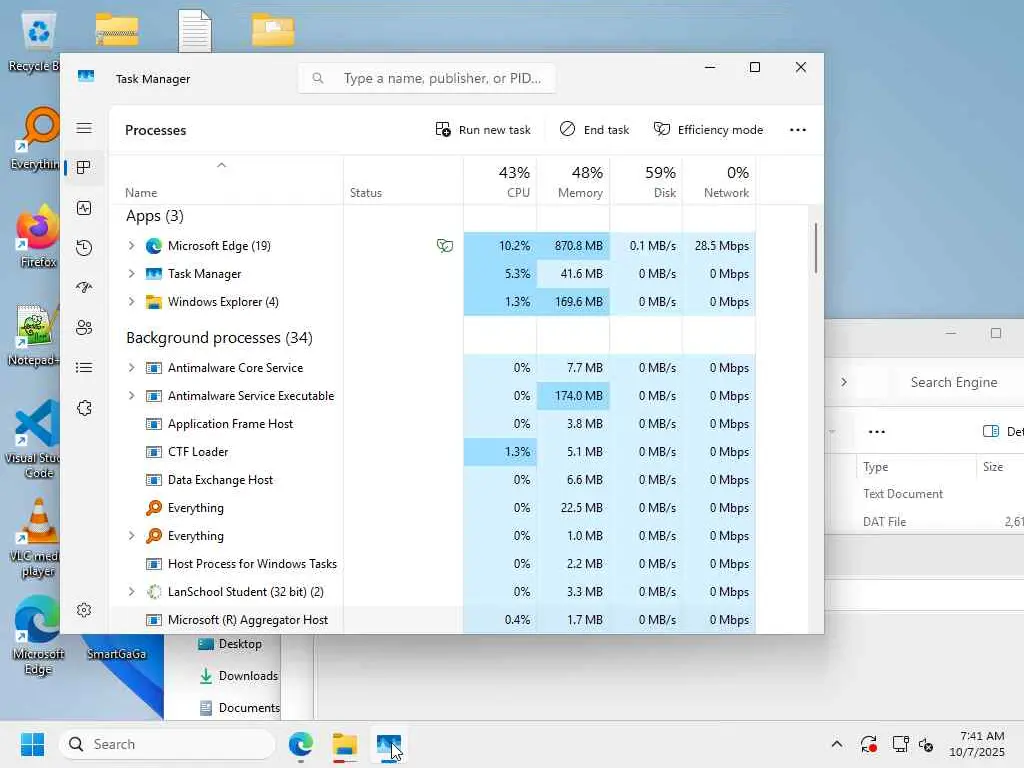Open the Details page in sidebar
Viewport: 1024px width, 768px height.
click(x=84, y=368)
